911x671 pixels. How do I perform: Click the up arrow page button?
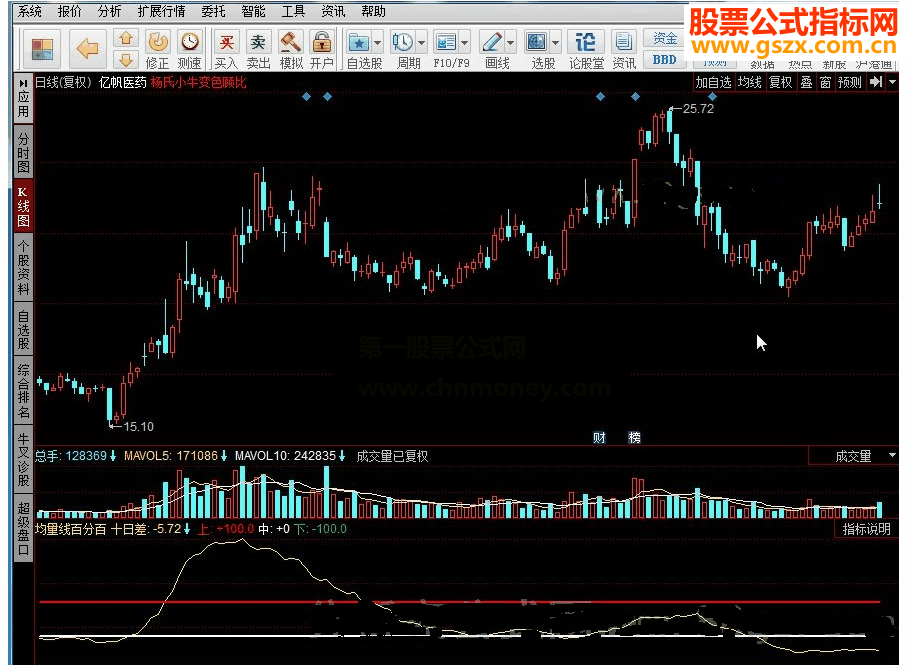tap(125, 39)
